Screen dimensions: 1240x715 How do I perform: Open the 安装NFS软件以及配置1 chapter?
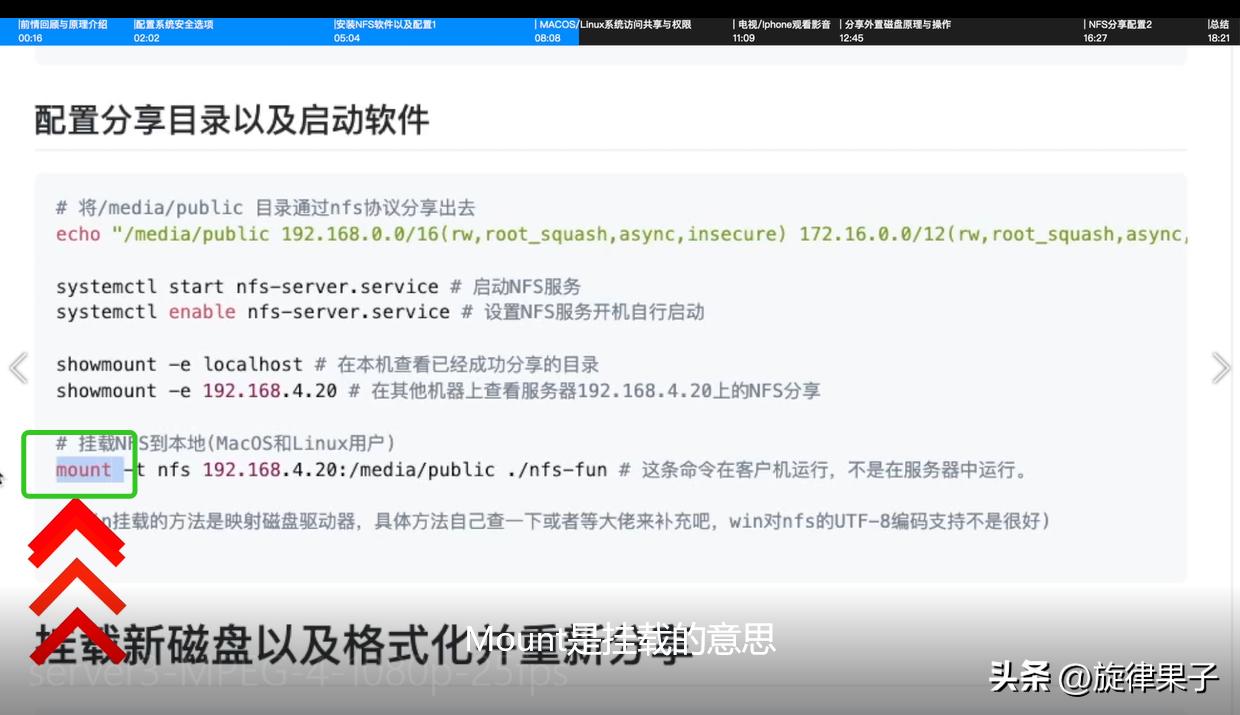400,30
